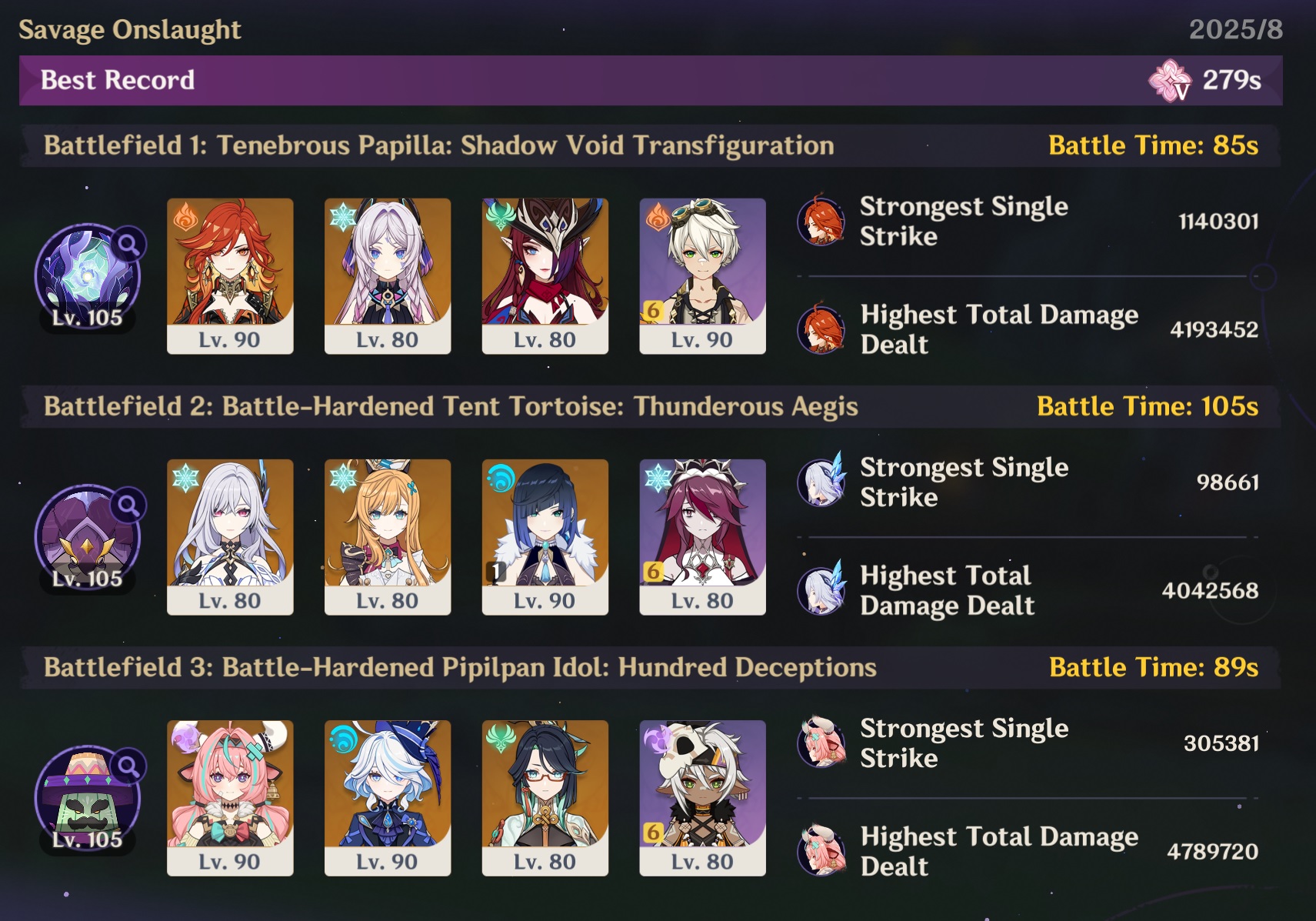Select the red-haired Pyro character in Battlefield 1

point(230,276)
